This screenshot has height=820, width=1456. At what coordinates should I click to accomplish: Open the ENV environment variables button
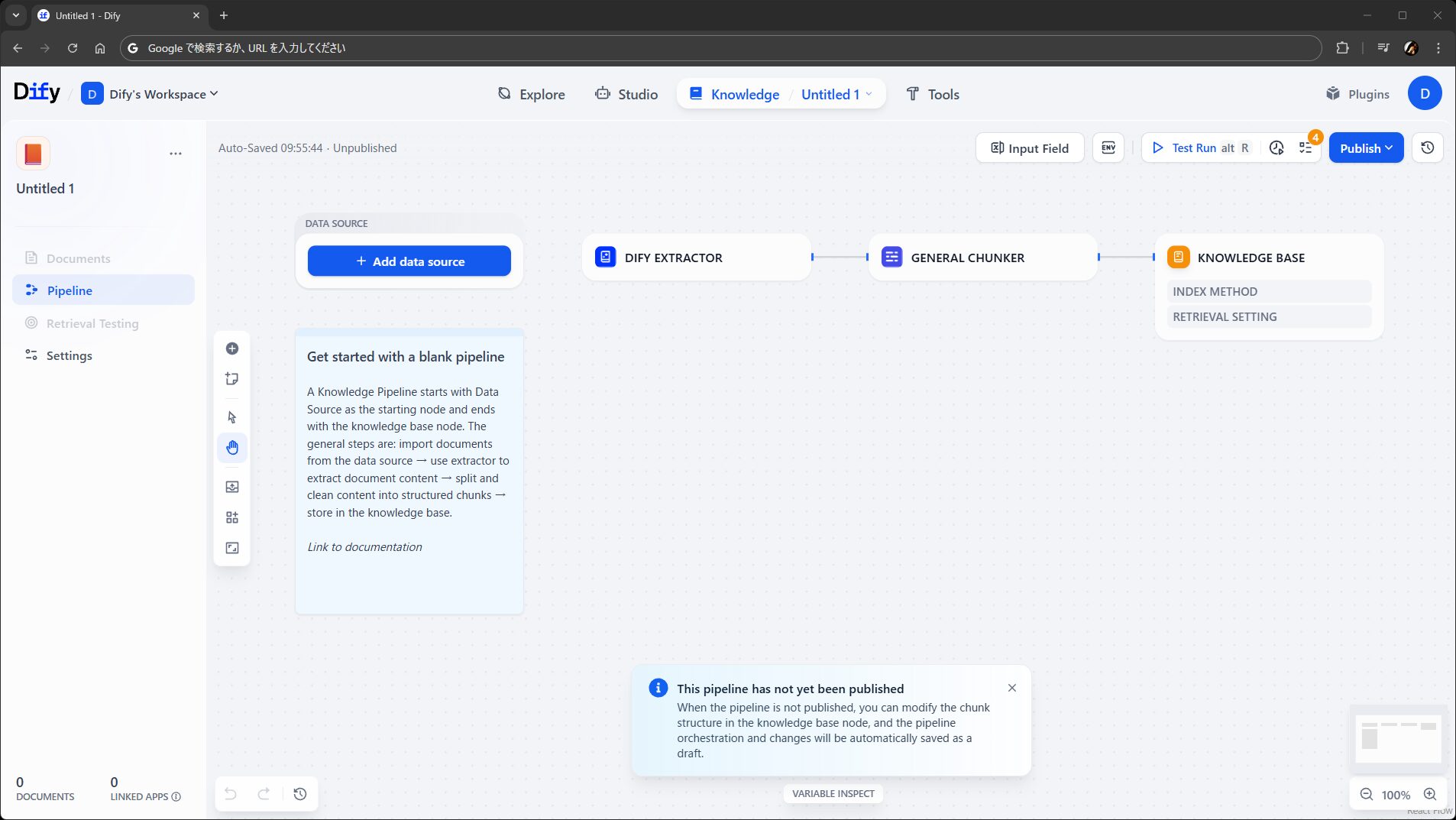point(1108,148)
